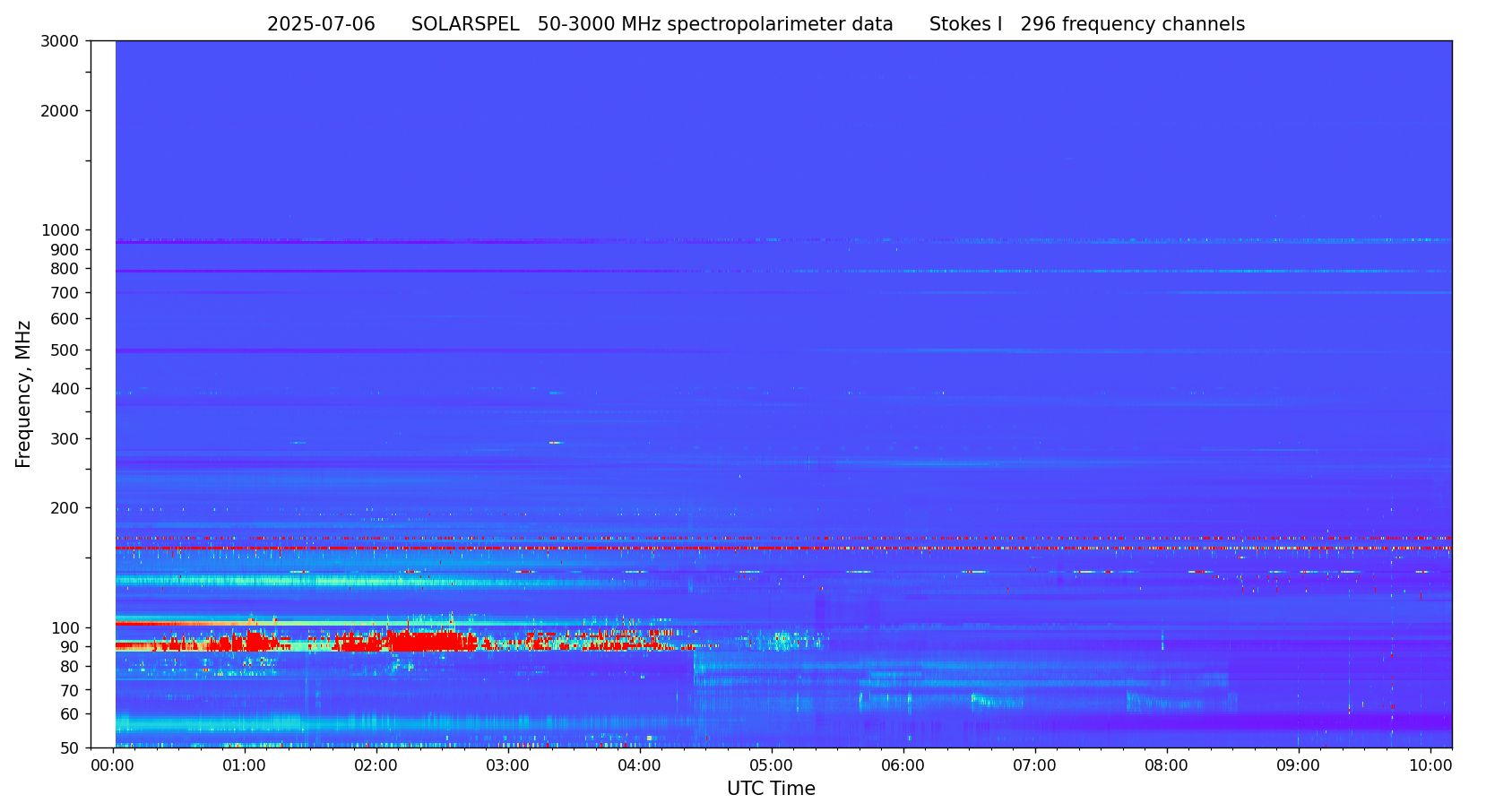The image size is (1512, 812).
Task: Click the "UTC Time" x-axis label
Action: click(771, 789)
